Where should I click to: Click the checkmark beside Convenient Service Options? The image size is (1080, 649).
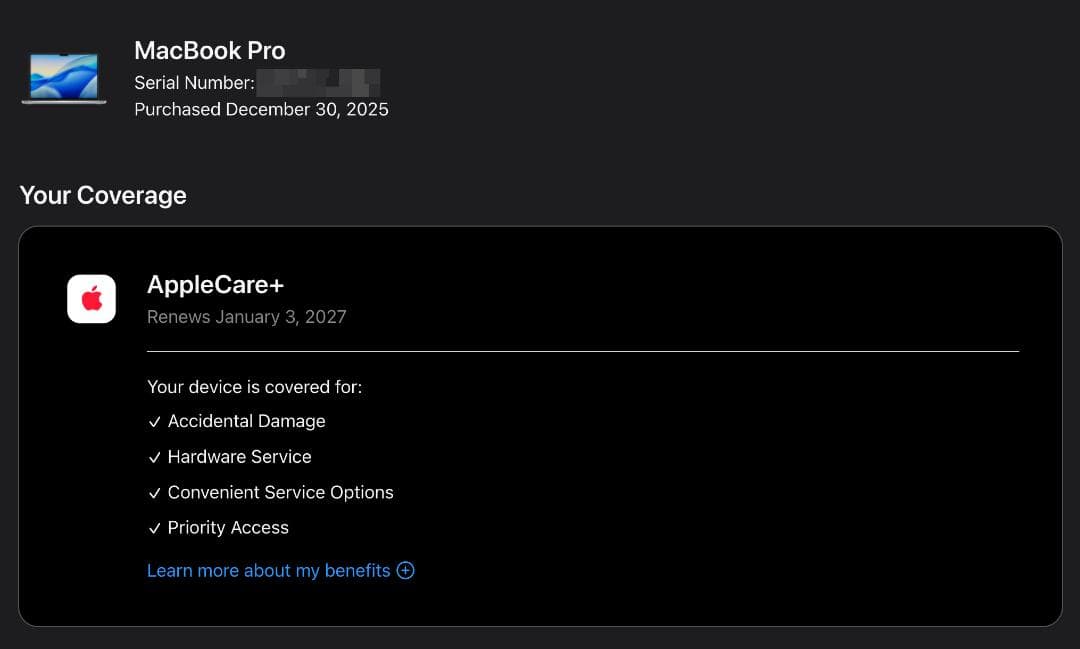coord(155,493)
